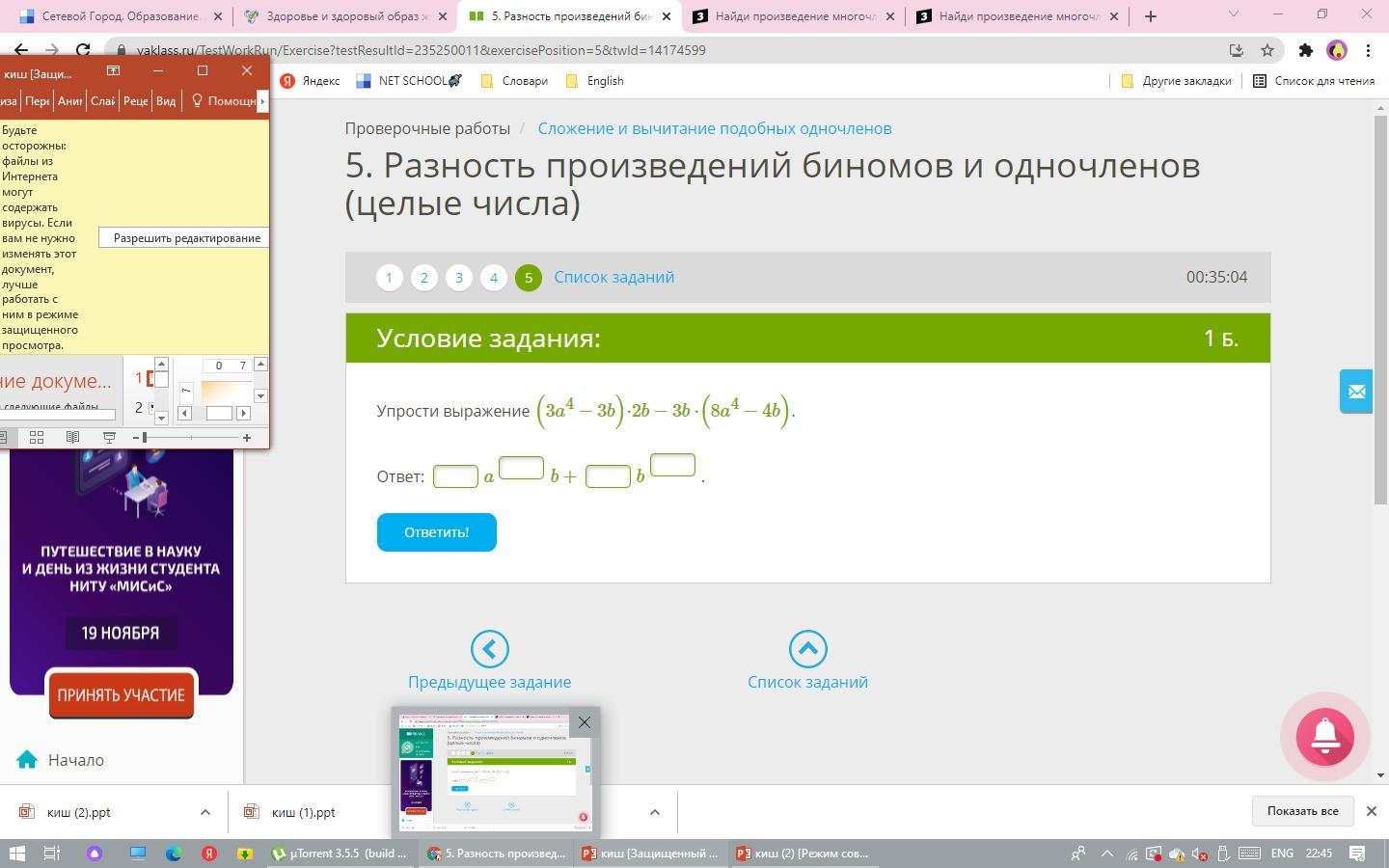Switch PowerPoint to slide sorter view

pyautogui.click(x=37, y=438)
